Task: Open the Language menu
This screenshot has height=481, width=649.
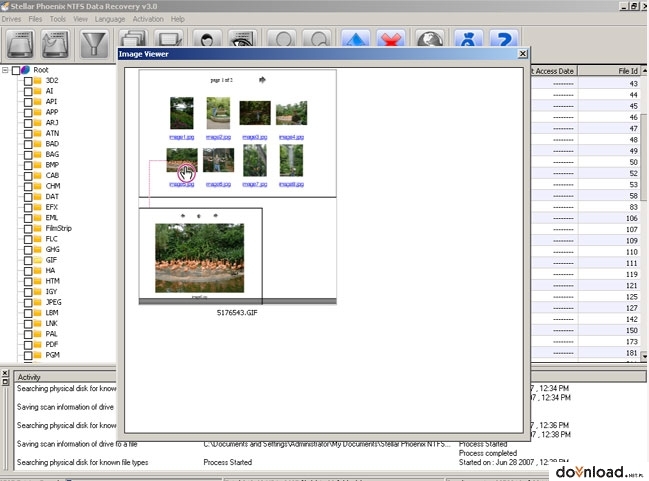Action: click(x=110, y=19)
